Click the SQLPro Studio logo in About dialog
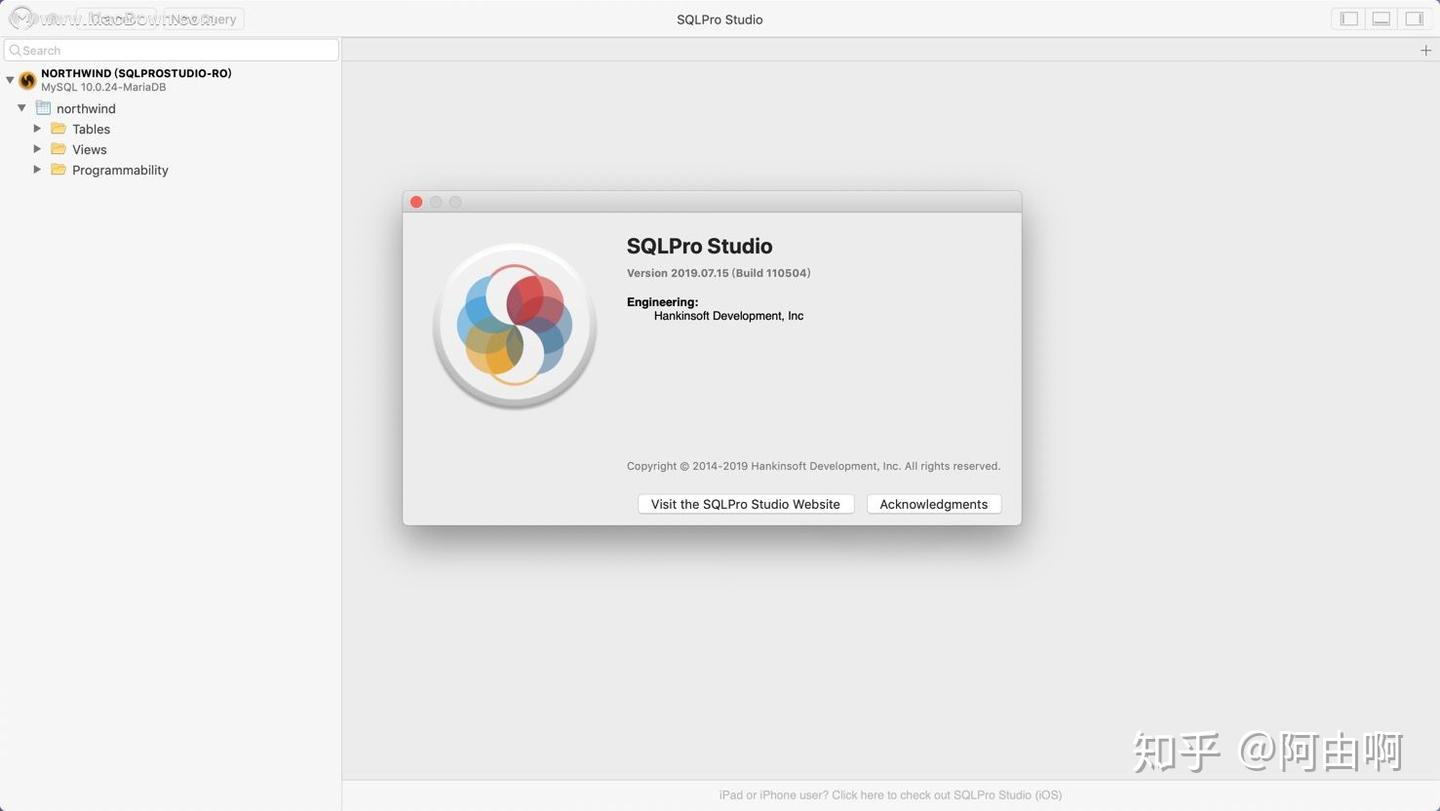1440x811 pixels. point(515,326)
